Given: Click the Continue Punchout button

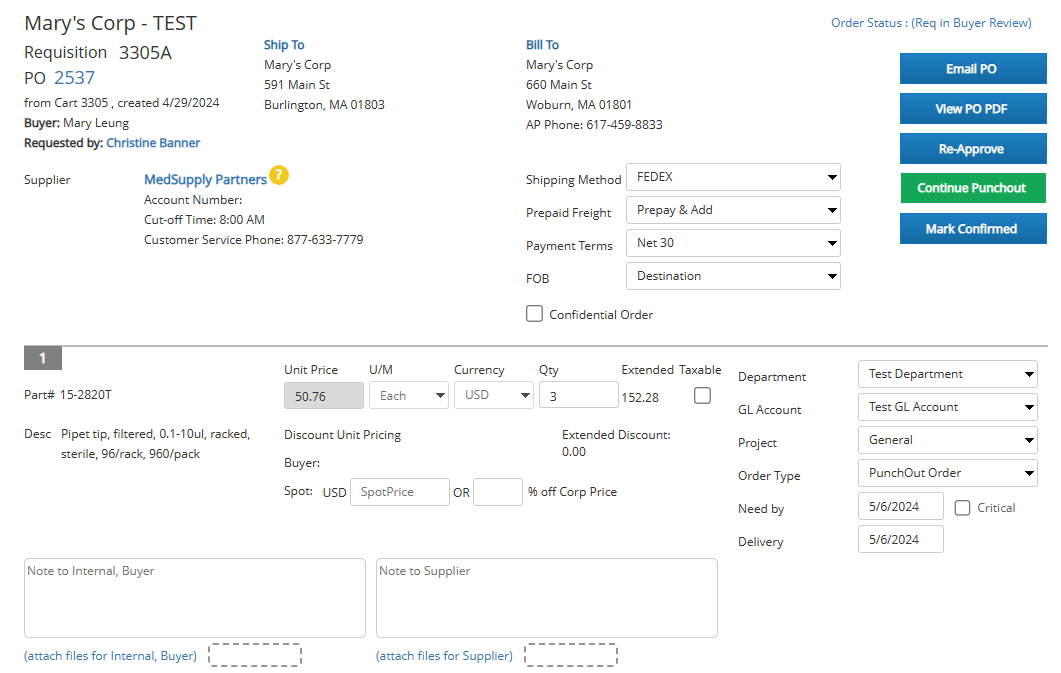Looking at the screenshot, I should pyautogui.click(x=972, y=188).
